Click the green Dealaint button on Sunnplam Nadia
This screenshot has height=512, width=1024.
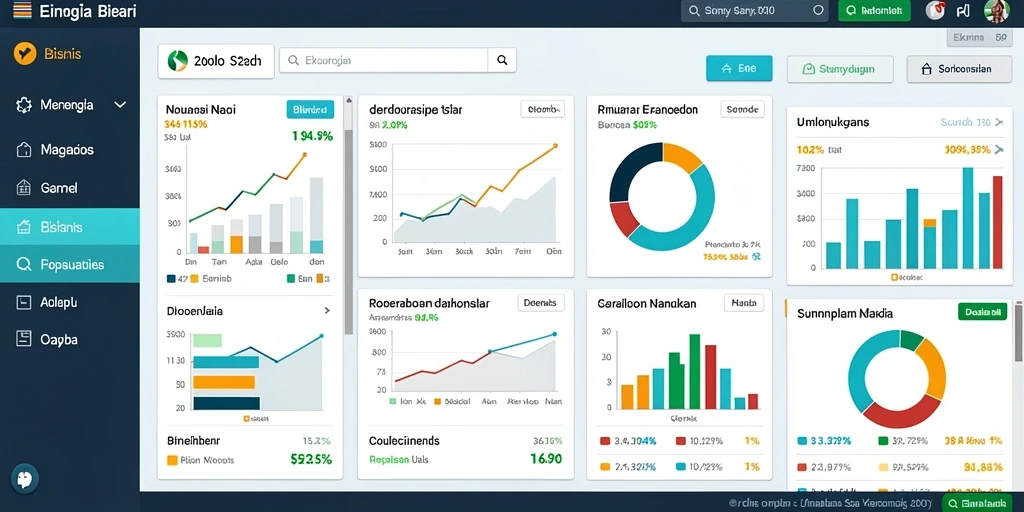pyautogui.click(x=982, y=312)
